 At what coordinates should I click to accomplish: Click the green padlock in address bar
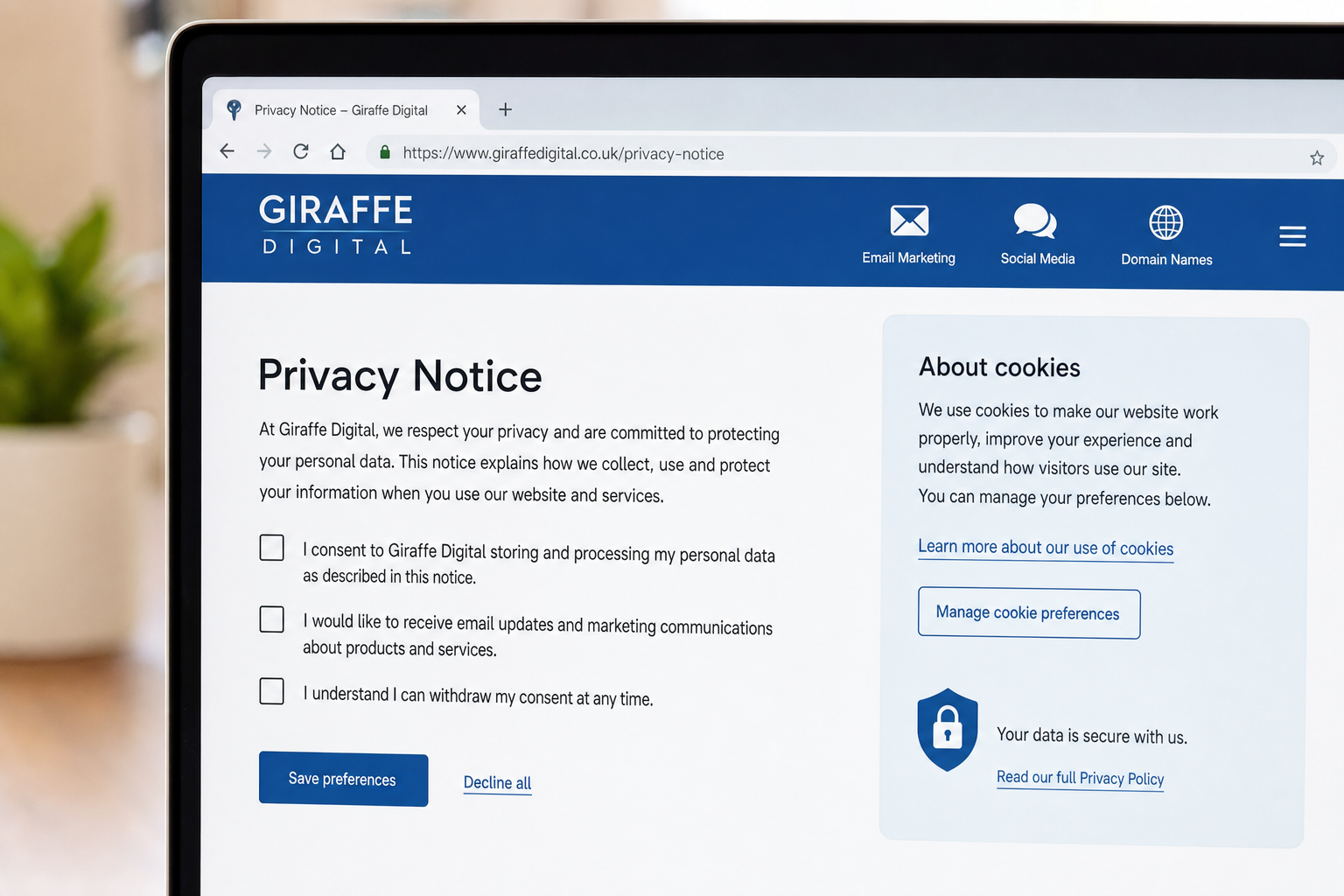384,152
